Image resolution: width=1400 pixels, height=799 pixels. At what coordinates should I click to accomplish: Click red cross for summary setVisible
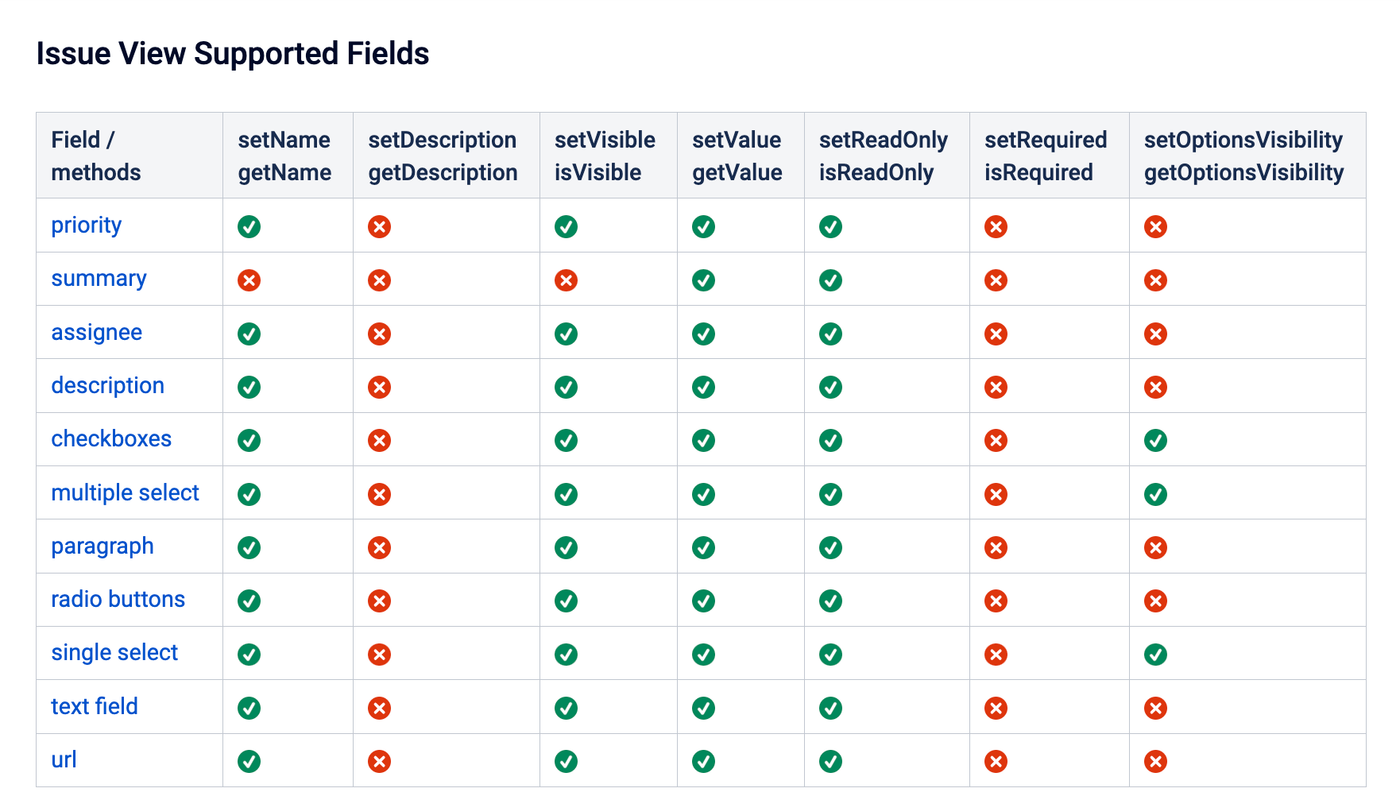click(566, 281)
